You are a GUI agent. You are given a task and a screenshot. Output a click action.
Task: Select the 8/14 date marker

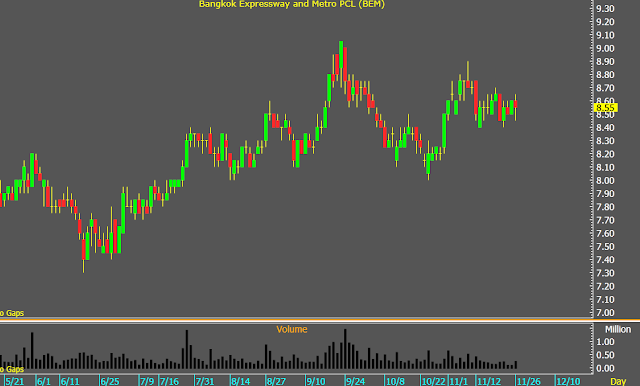pos(241,382)
